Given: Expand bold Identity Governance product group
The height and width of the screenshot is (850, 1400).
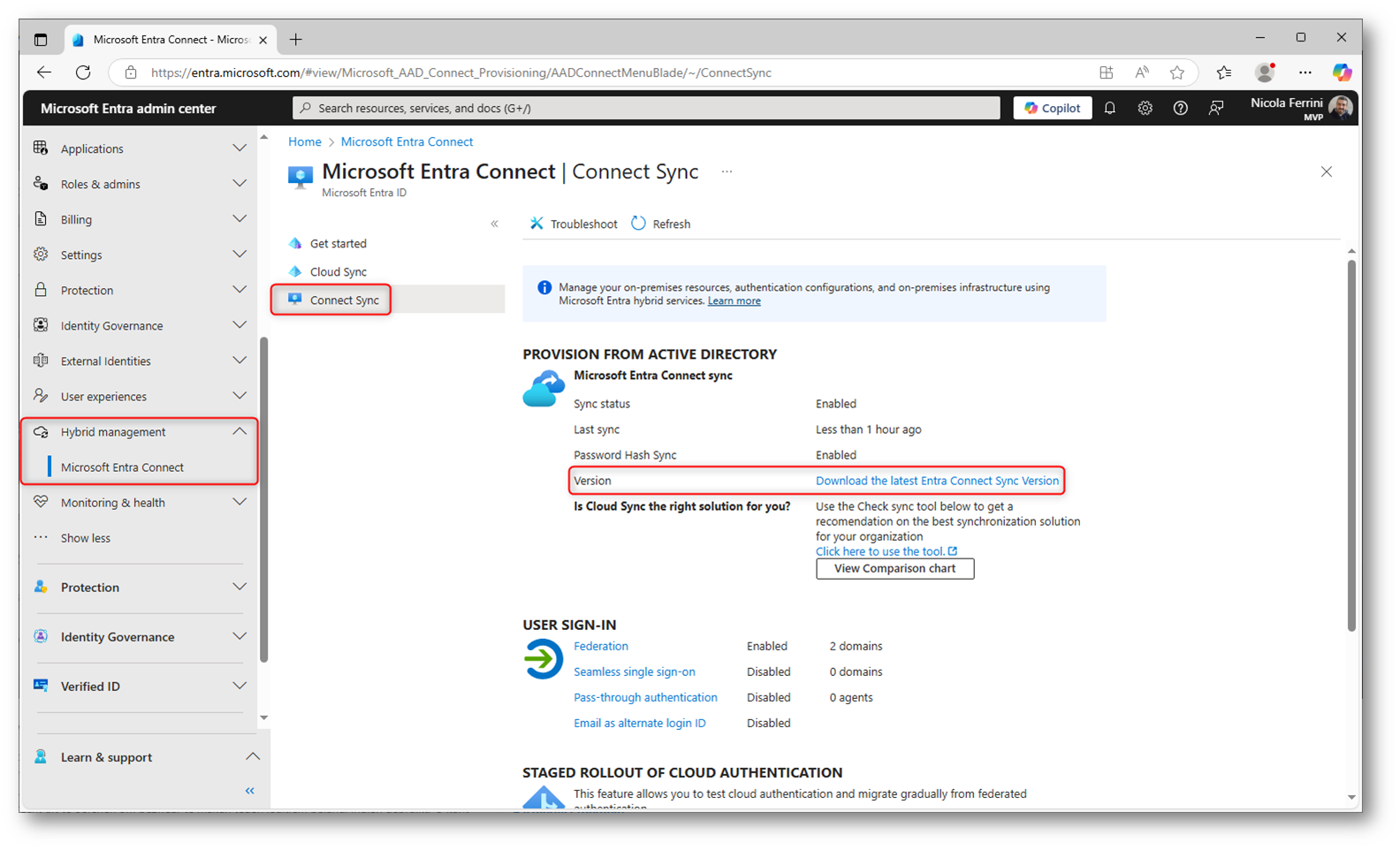Looking at the screenshot, I should 140,636.
